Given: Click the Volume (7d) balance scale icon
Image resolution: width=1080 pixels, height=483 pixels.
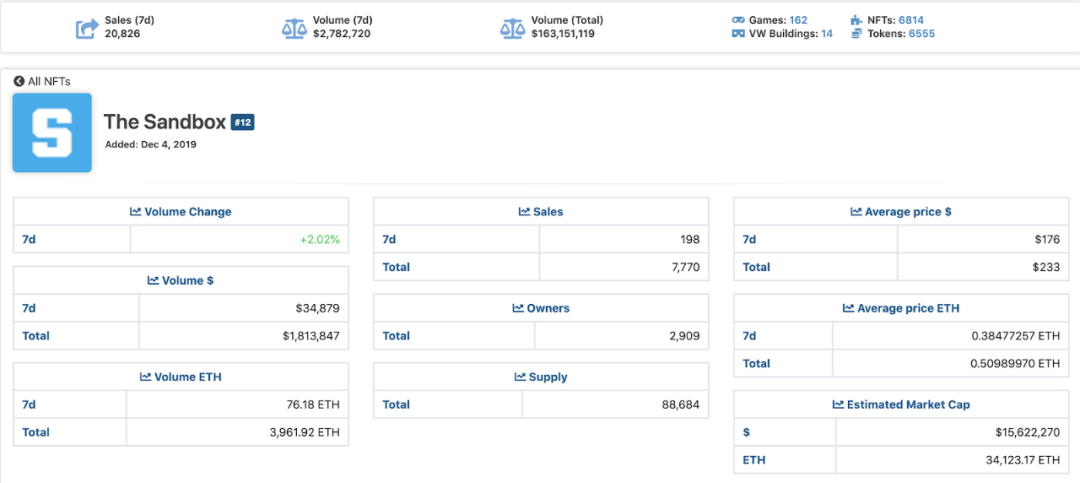Looking at the screenshot, I should coord(294,27).
